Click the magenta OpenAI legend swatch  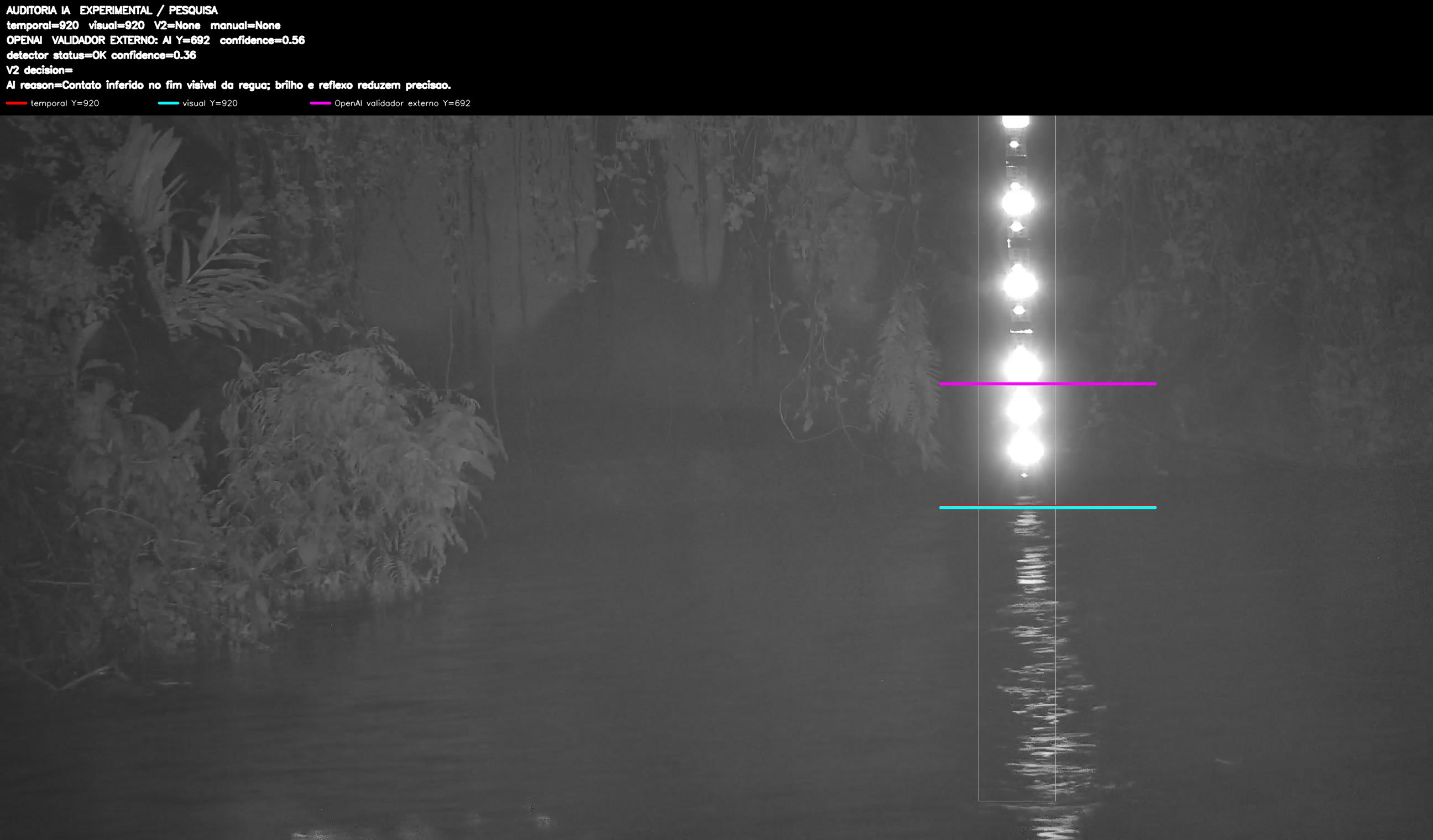[x=320, y=103]
